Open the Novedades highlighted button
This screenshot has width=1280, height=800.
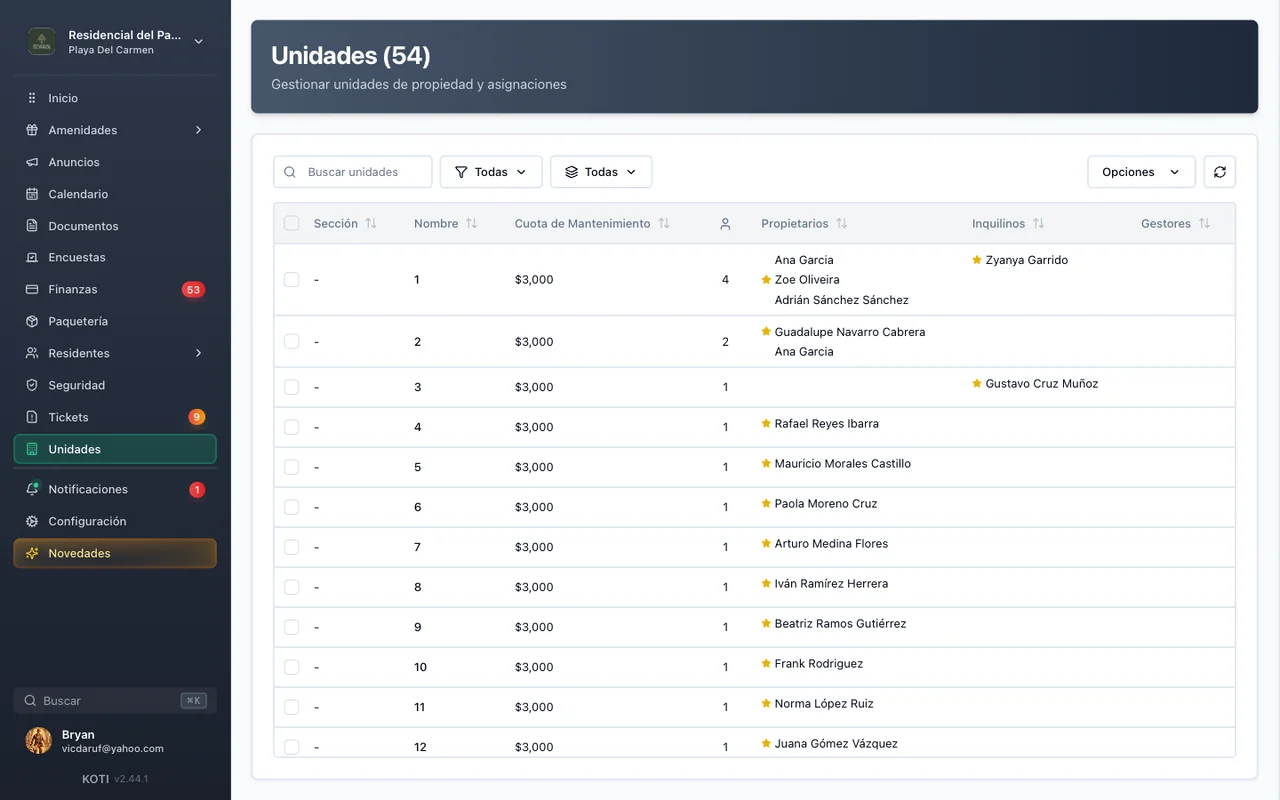[x=115, y=553]
